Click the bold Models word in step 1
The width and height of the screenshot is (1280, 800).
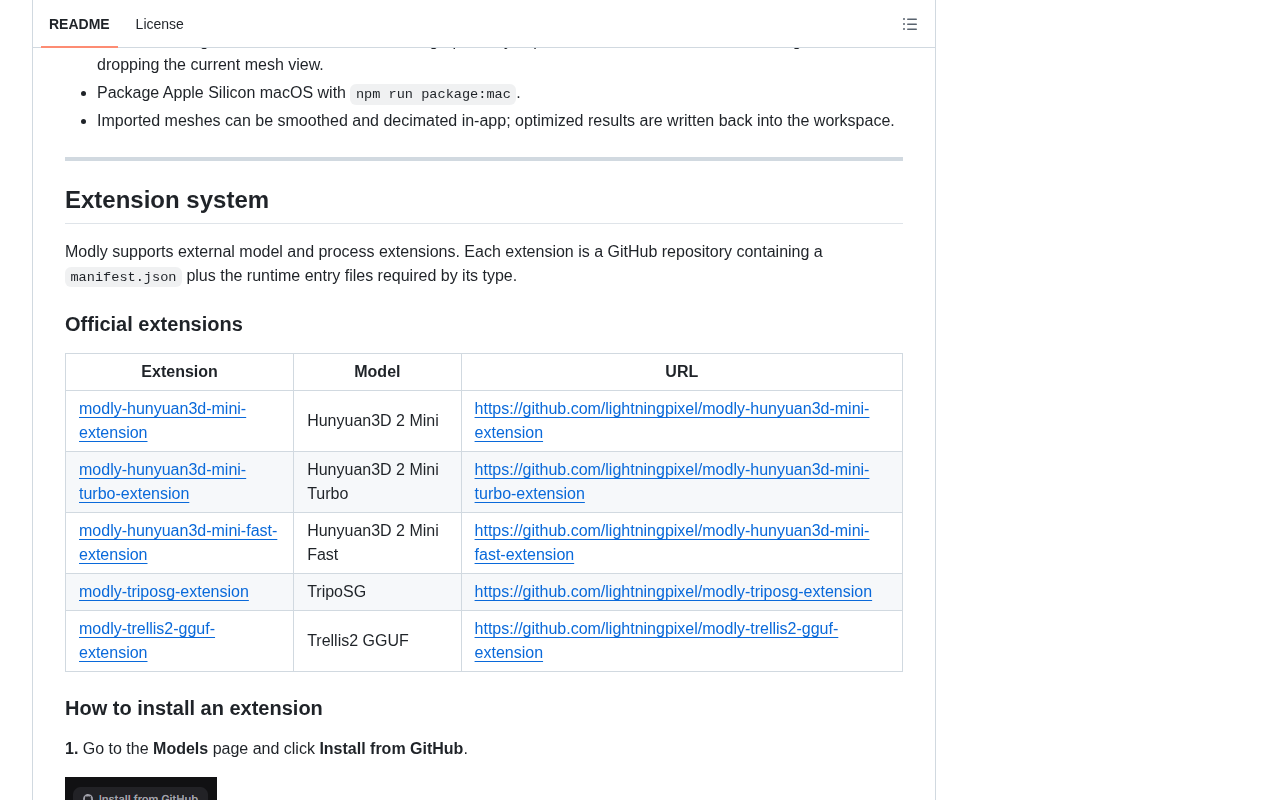point(180,749)
